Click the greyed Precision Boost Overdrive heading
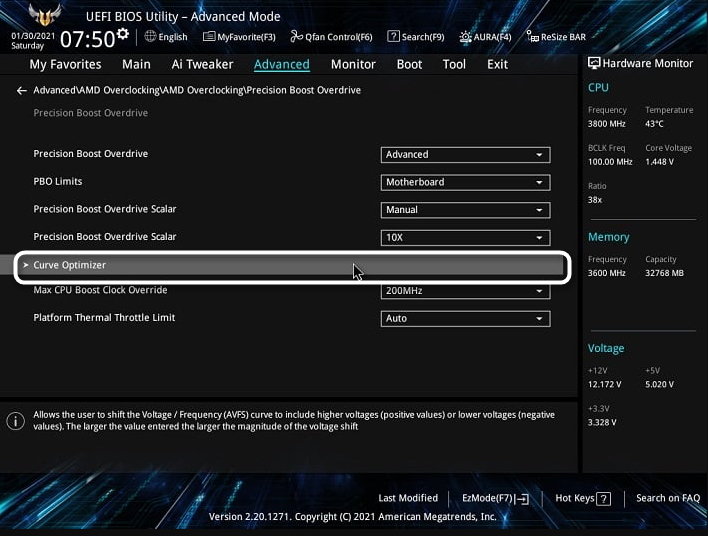708x536 pixels. [90, 113]
